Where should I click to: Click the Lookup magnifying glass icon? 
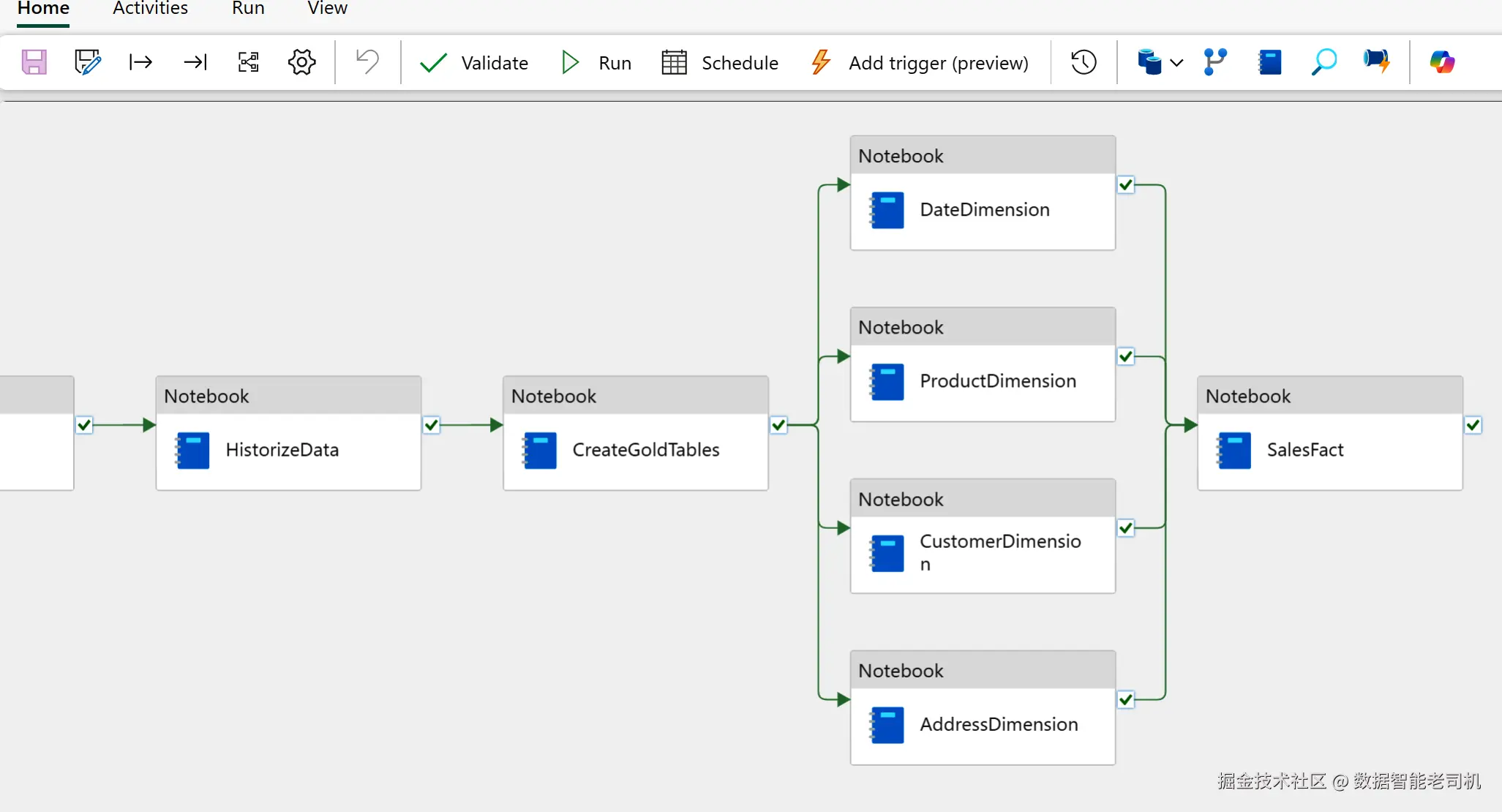(x=1324, y=62)
